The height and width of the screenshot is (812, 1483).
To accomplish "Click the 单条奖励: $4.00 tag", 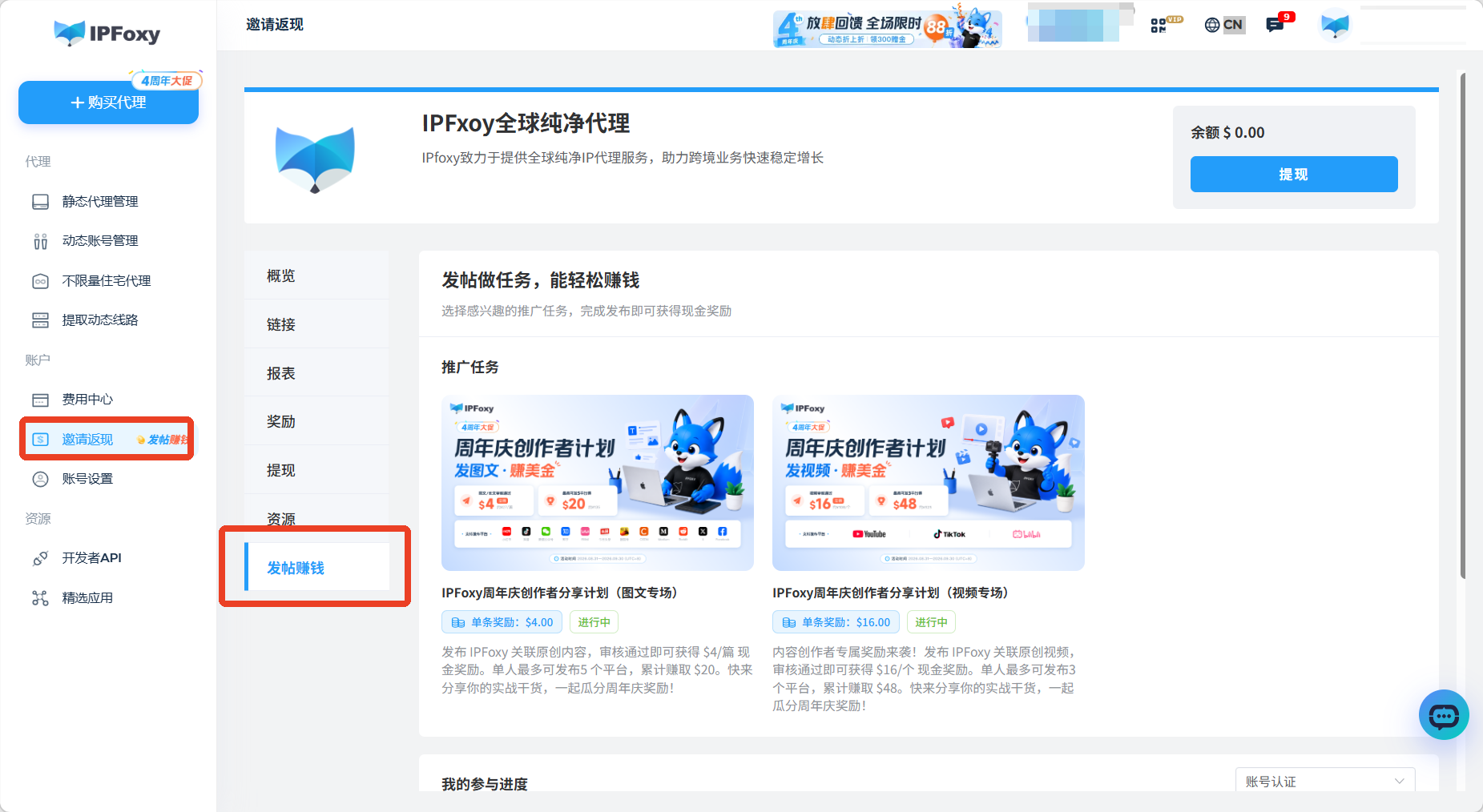I will pos(502,622).
